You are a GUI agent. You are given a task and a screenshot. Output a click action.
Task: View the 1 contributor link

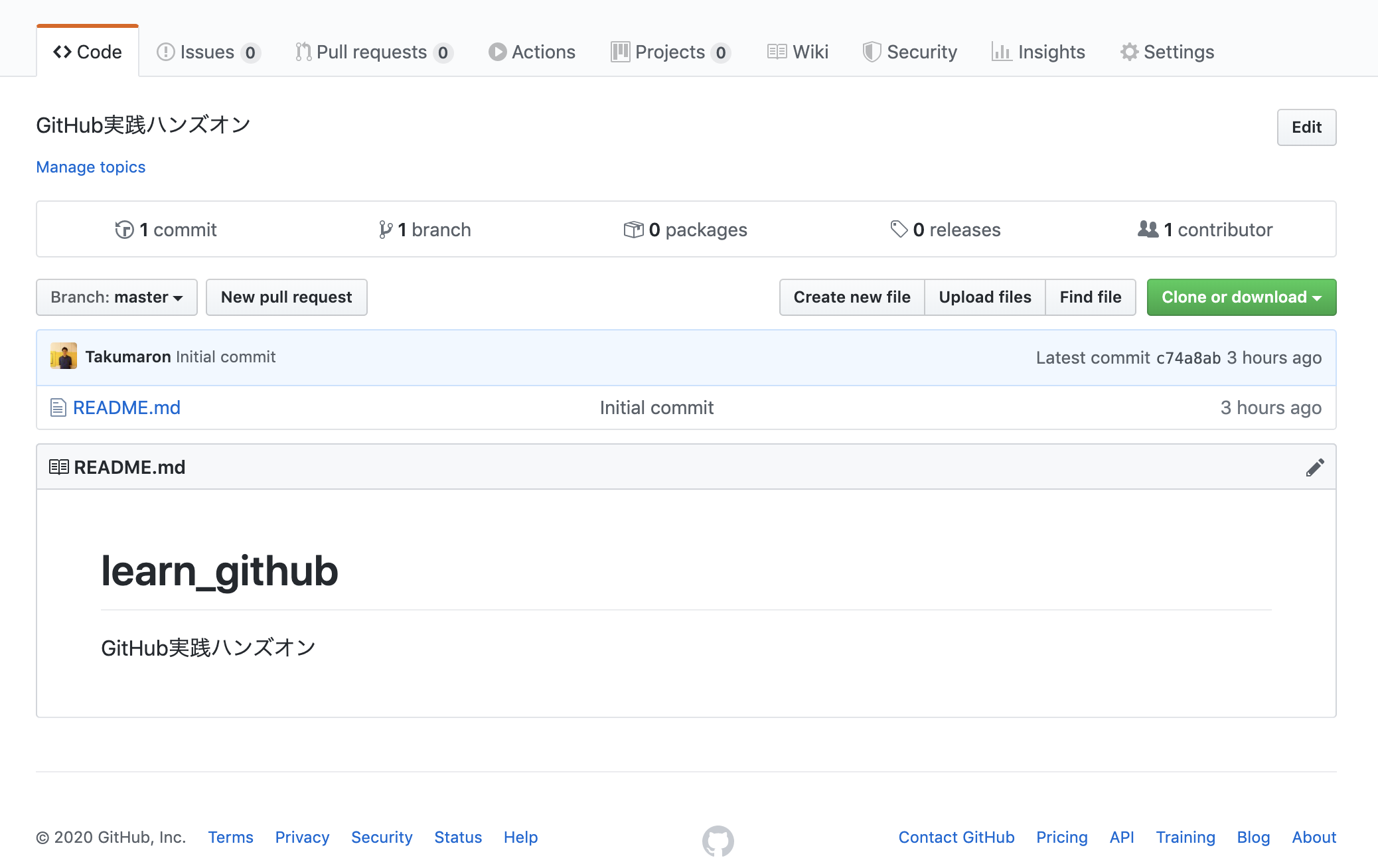1205,230
